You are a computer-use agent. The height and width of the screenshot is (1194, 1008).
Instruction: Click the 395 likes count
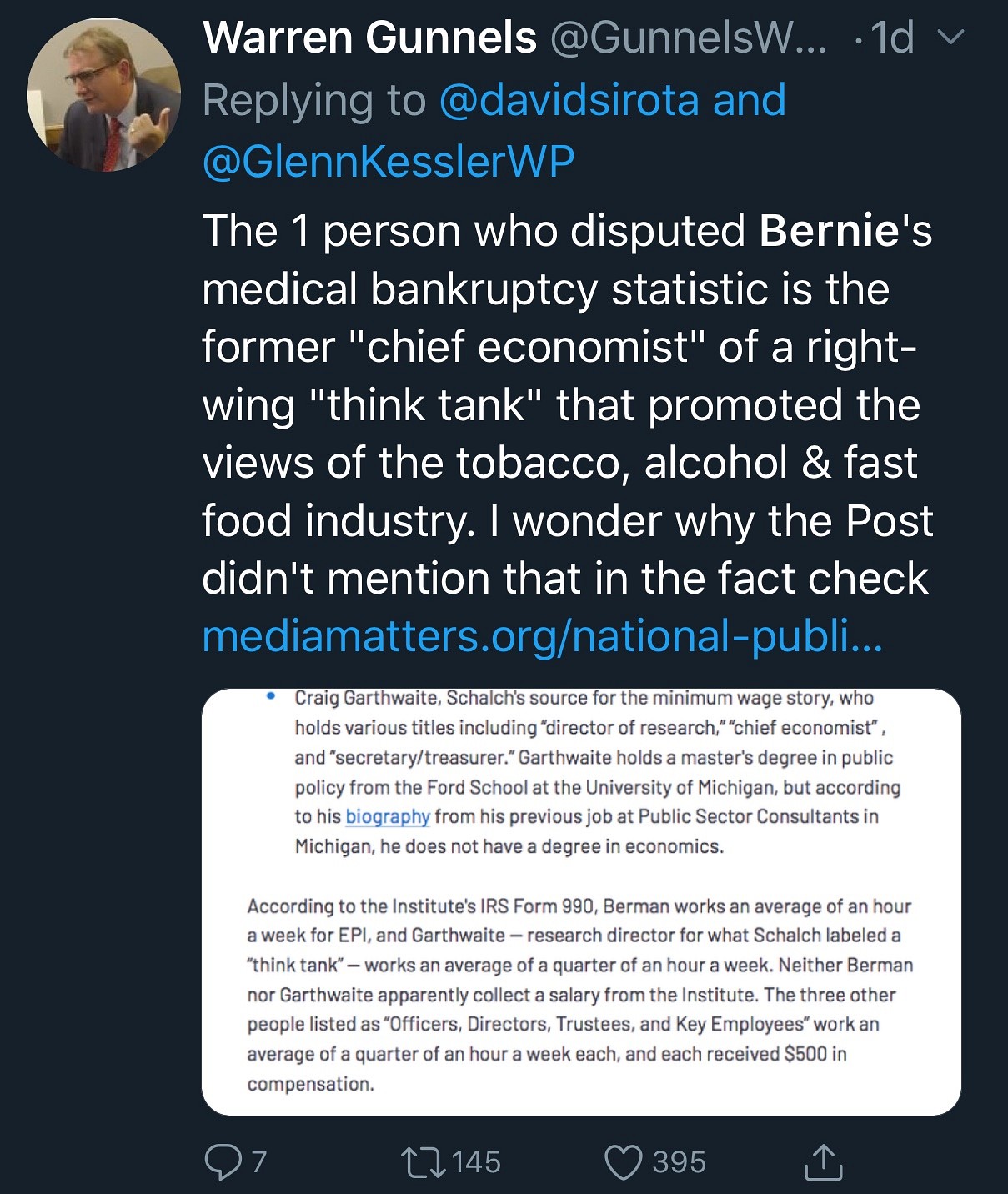(x=679, y=1161)
